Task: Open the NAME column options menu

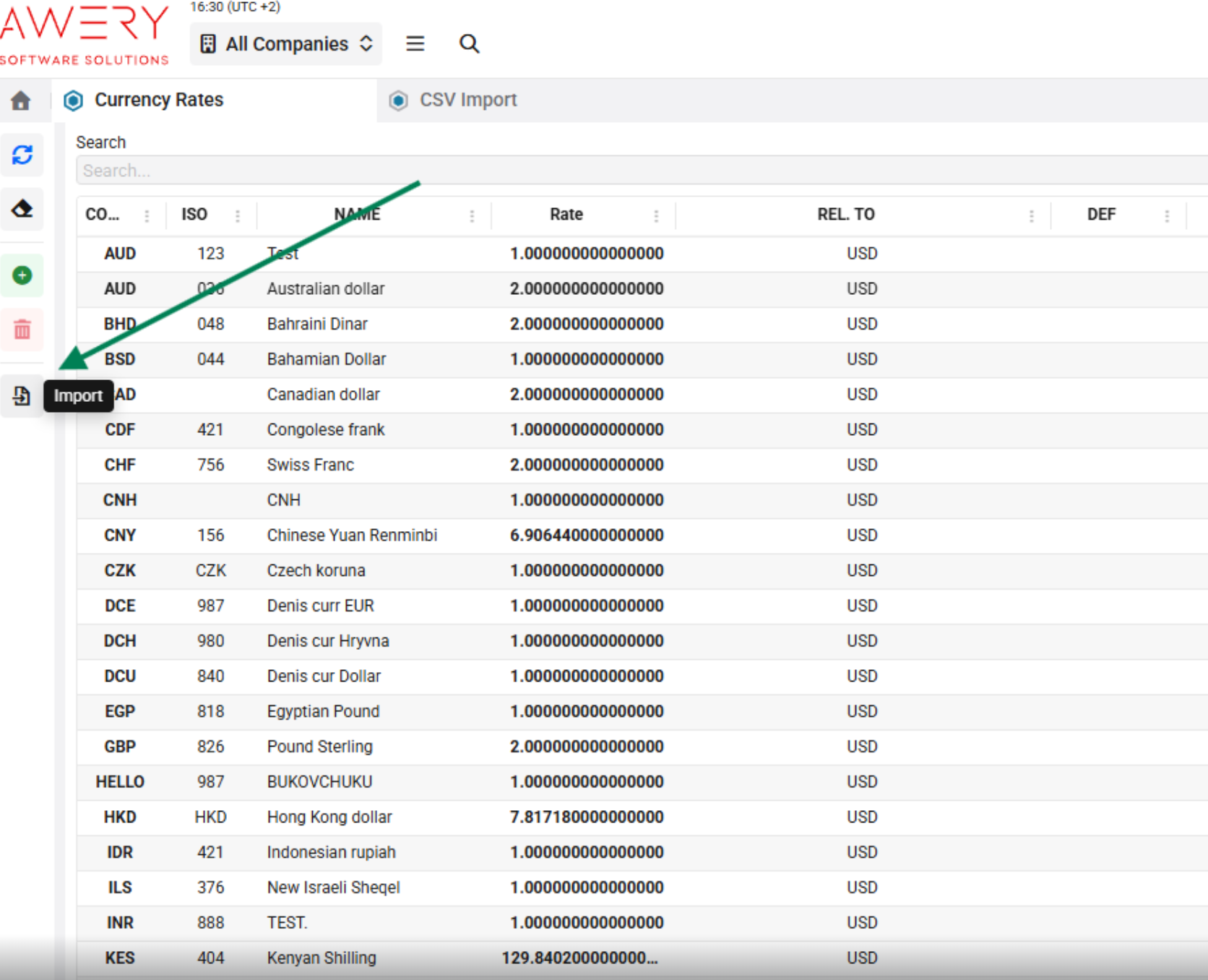Action: point(472,215)
